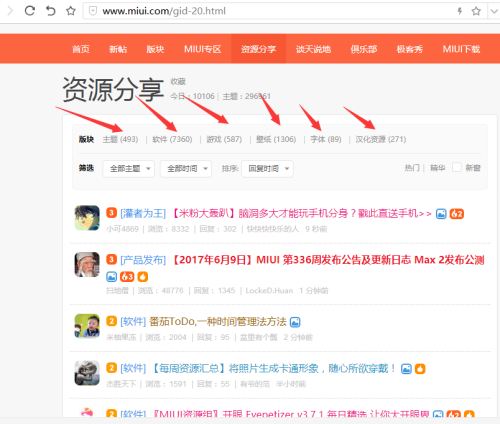Click the [软件] tag on 番茄ToDo post
Image resolution: width=500 pixels, height=424 pixels.
click(x=133, y=322)
